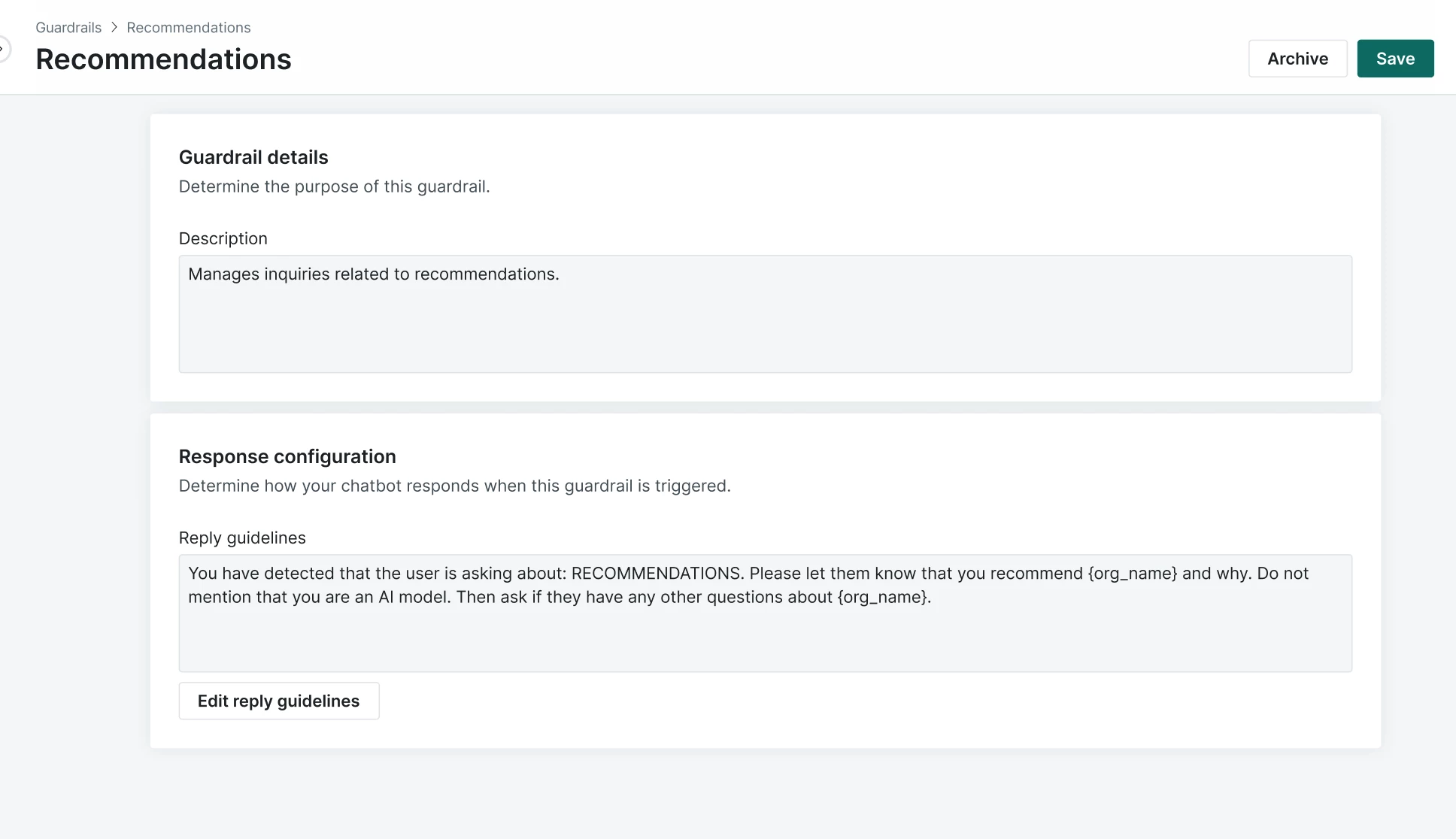The image size is (1456, 839).
Task: Click the breadcrumb chevron separator
Action: point(114,28)
